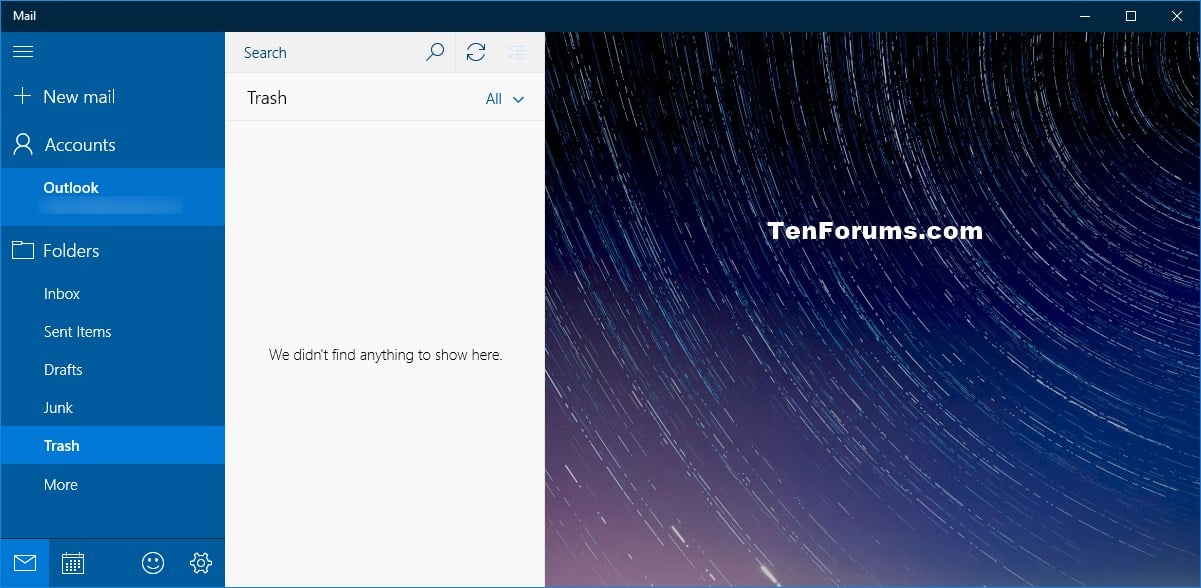Click the 'We didn't find anything' message

pos(385,354)
